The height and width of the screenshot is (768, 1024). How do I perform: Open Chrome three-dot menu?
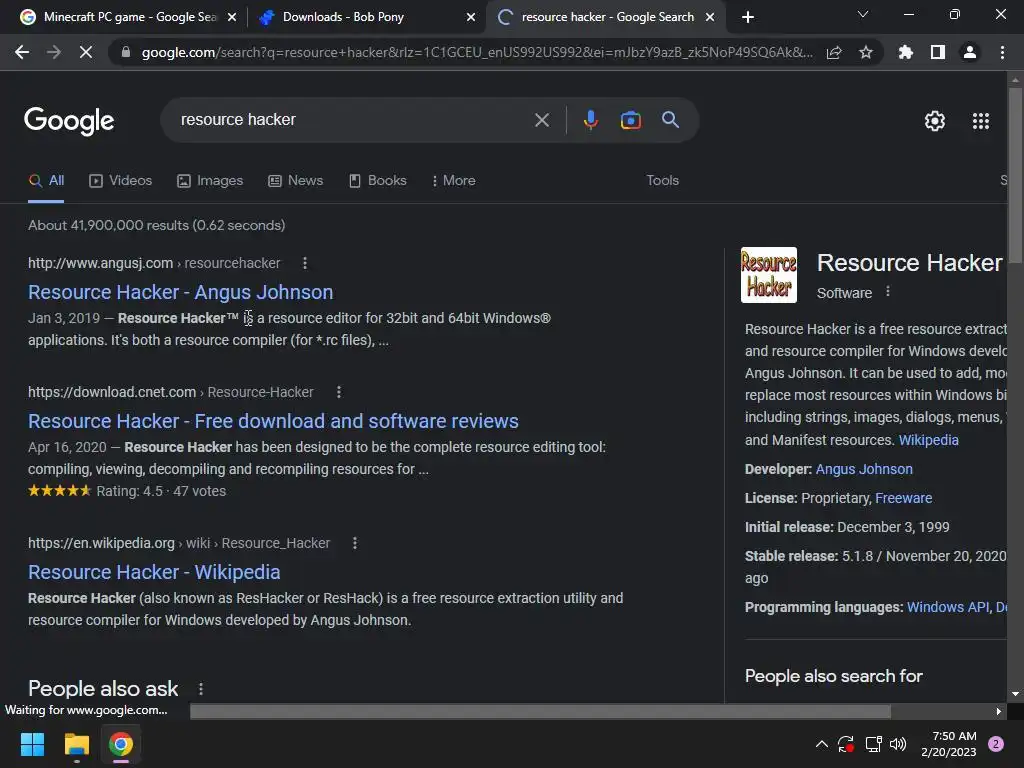(1002, 52)
